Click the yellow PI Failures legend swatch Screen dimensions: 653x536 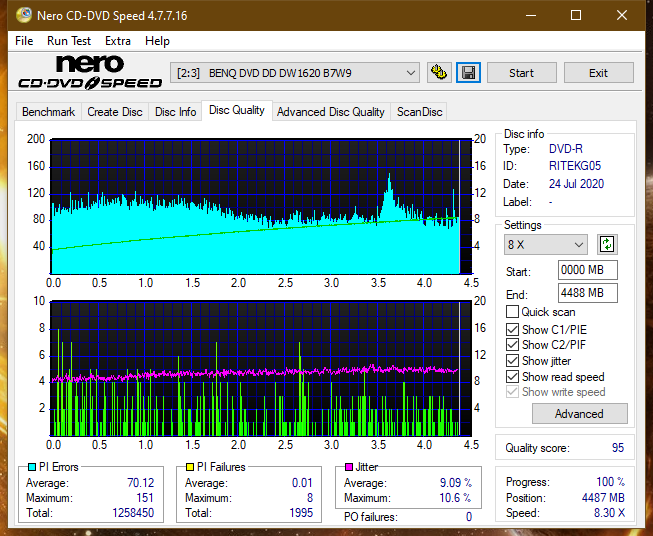[x=189, y=467]
